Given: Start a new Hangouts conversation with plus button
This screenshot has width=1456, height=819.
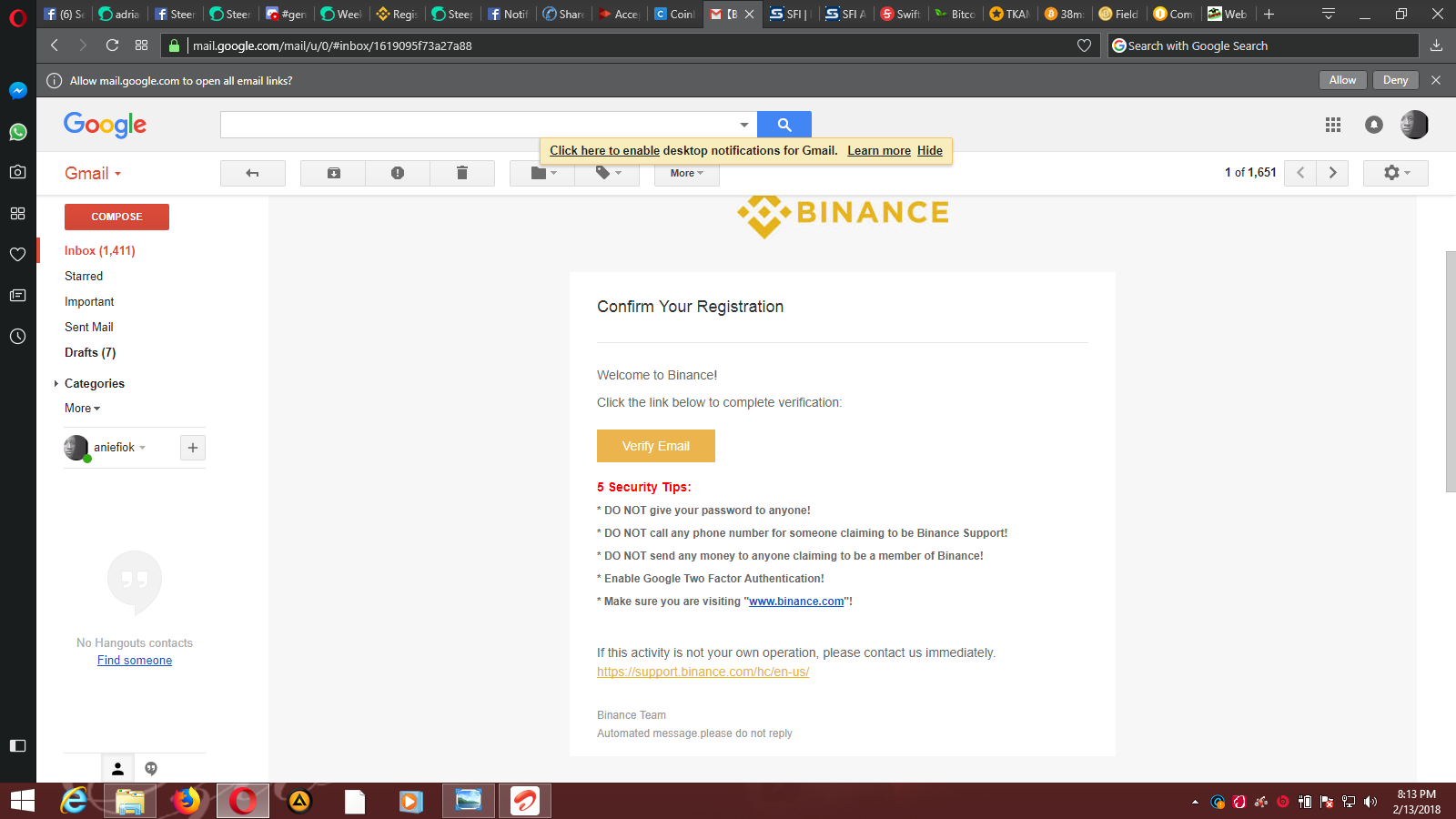Looking at the screenshot, I should (x=193, y=448).
